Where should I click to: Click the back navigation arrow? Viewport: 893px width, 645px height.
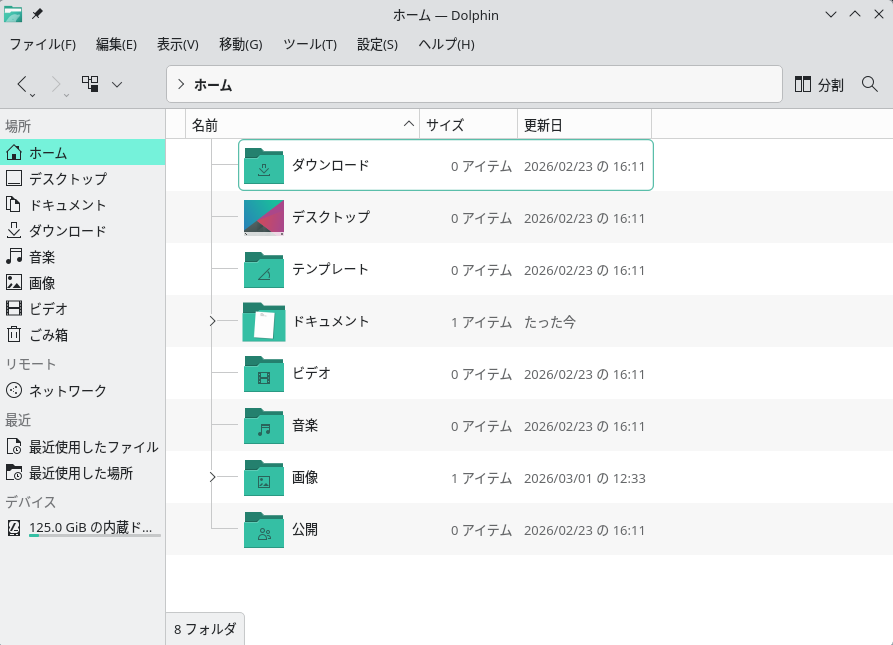click(23, 85)
